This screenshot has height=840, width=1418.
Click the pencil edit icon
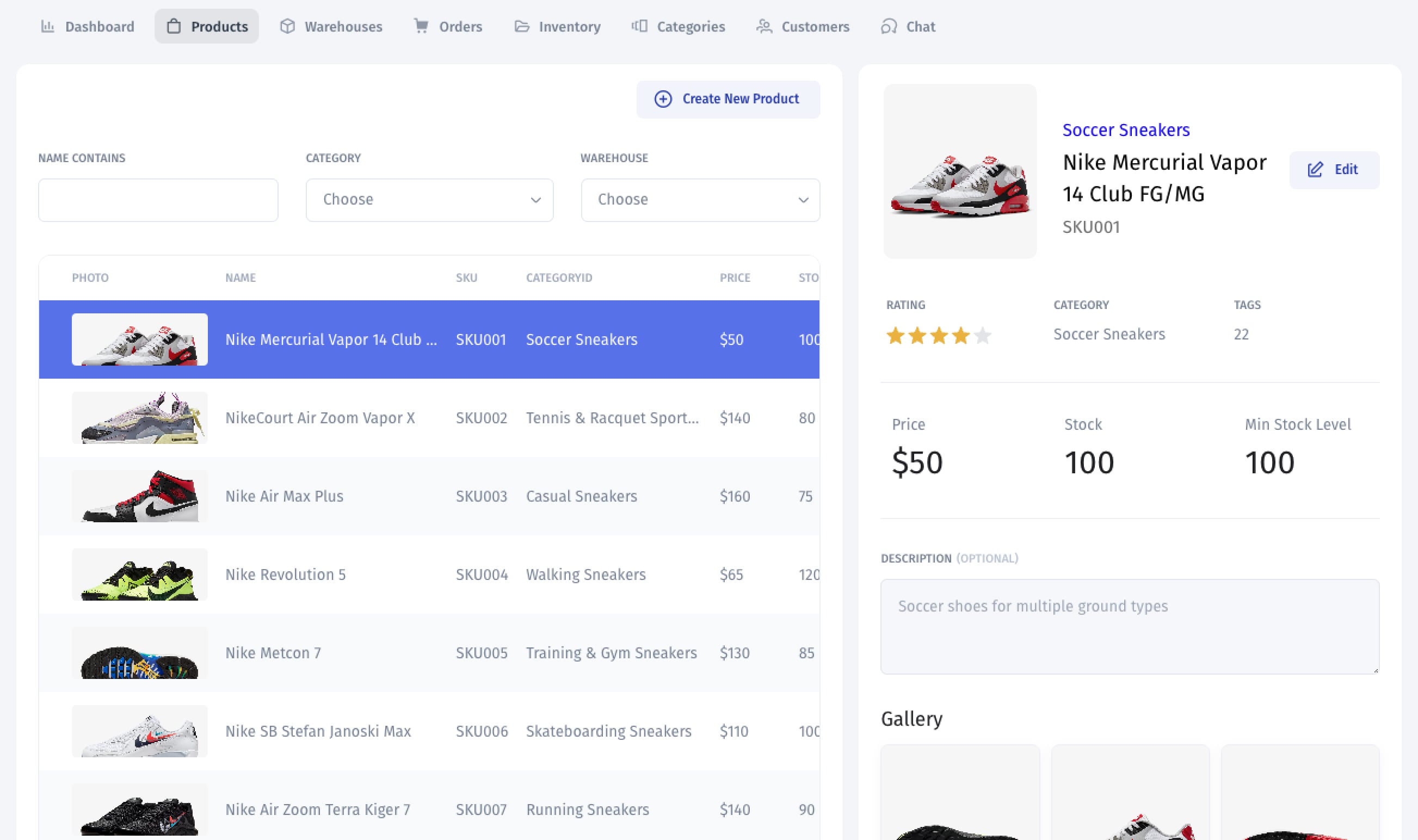click(1316, 170)
